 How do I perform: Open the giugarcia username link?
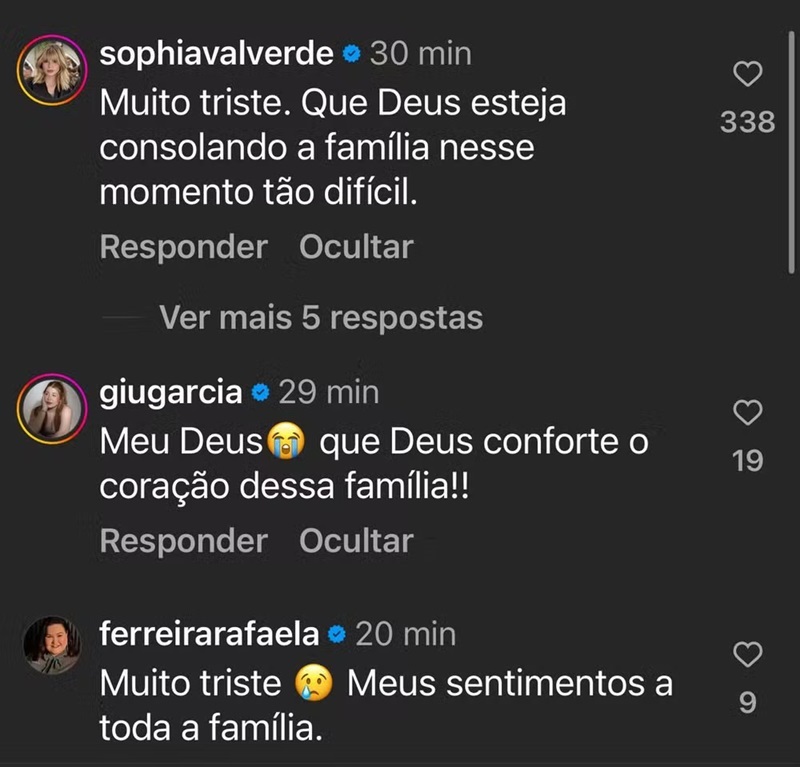pyautogui.click(x=171, y=393)
